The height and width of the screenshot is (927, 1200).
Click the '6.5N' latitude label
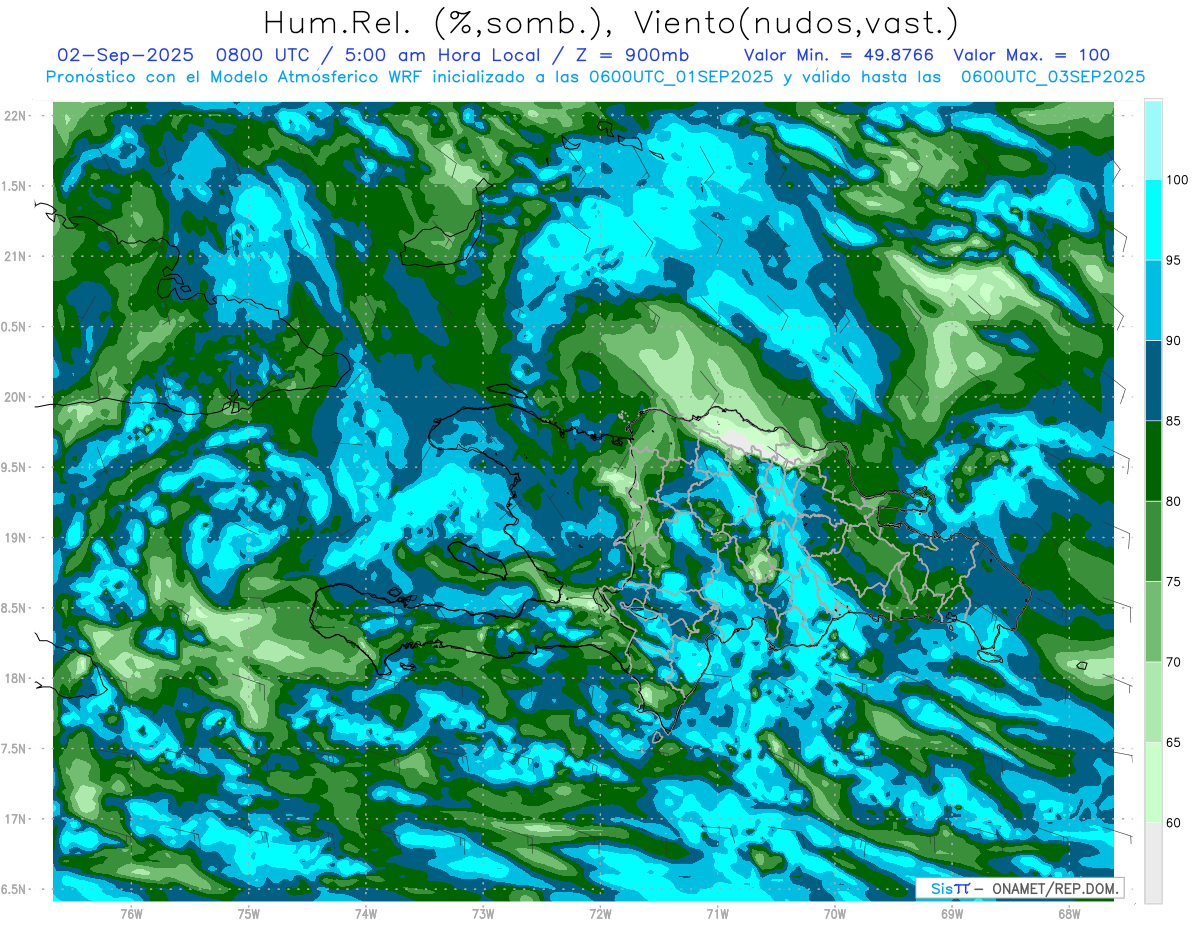tap(14, 890)
